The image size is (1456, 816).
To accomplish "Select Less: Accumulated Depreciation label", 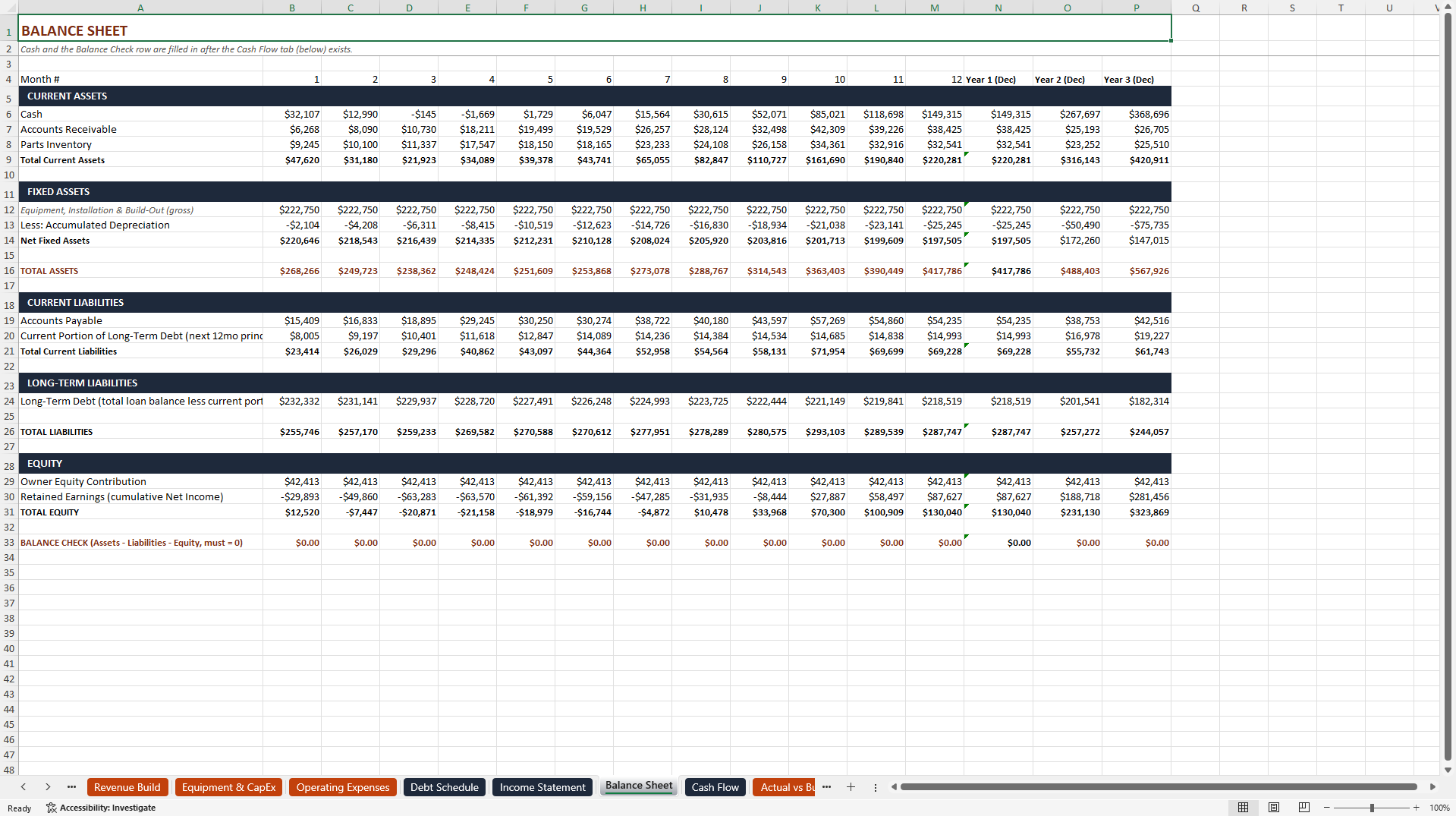I will click(x=140, y=225).
